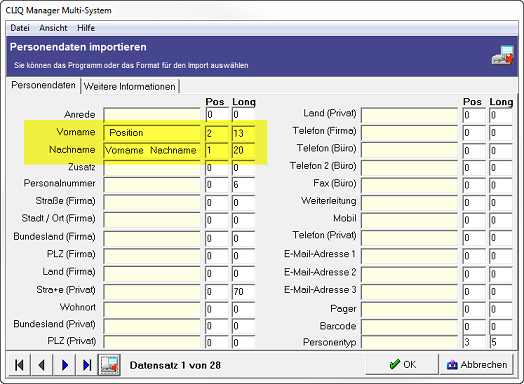This screenshot has height=384, width=524.
Task: Click the Land (Firma) text field
Action: [x=152, y=274]
